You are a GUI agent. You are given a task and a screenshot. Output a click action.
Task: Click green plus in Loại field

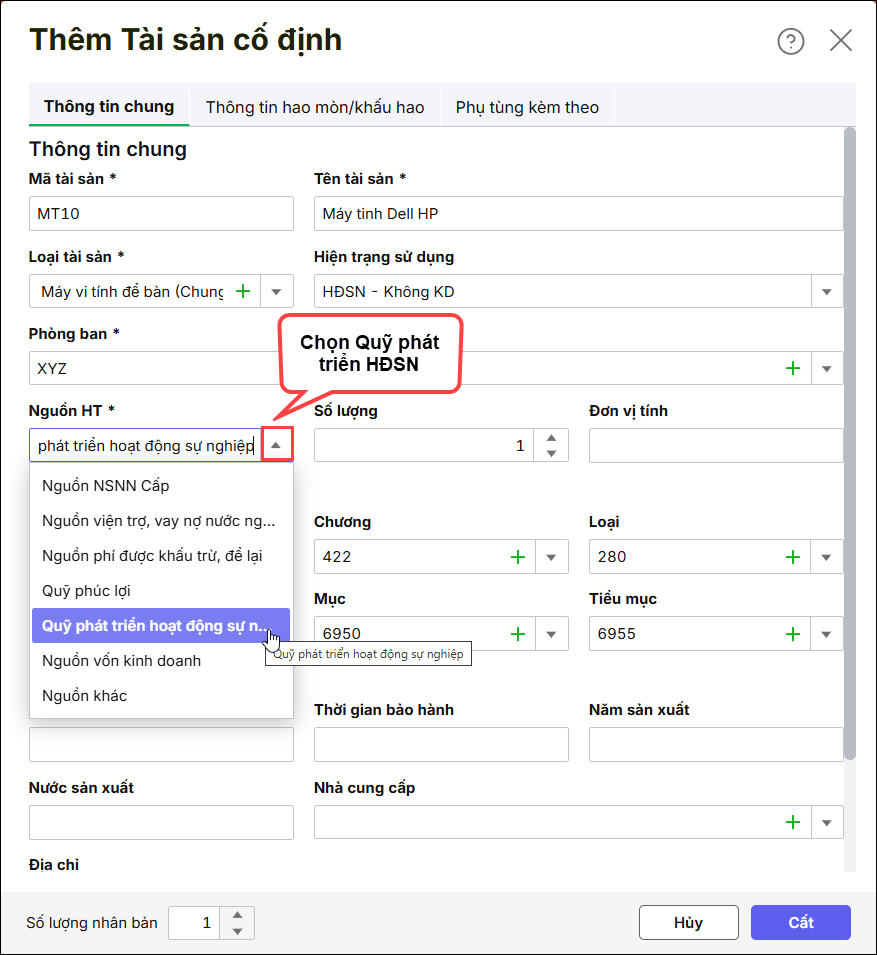[x=793, y=557]
